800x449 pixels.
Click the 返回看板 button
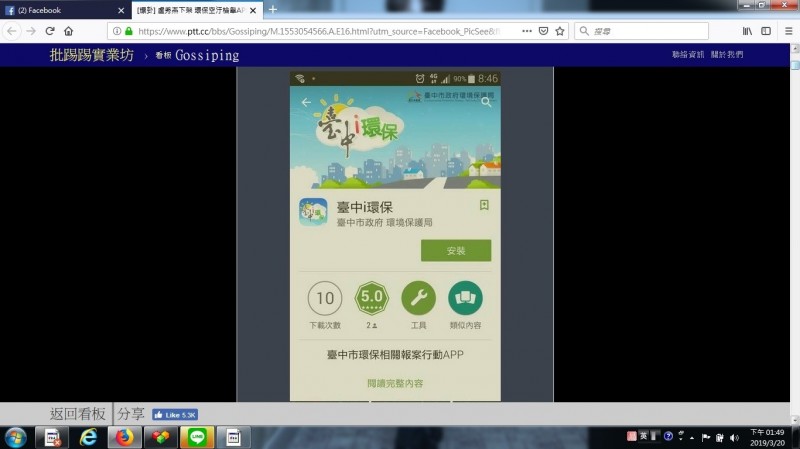(78, 414)
